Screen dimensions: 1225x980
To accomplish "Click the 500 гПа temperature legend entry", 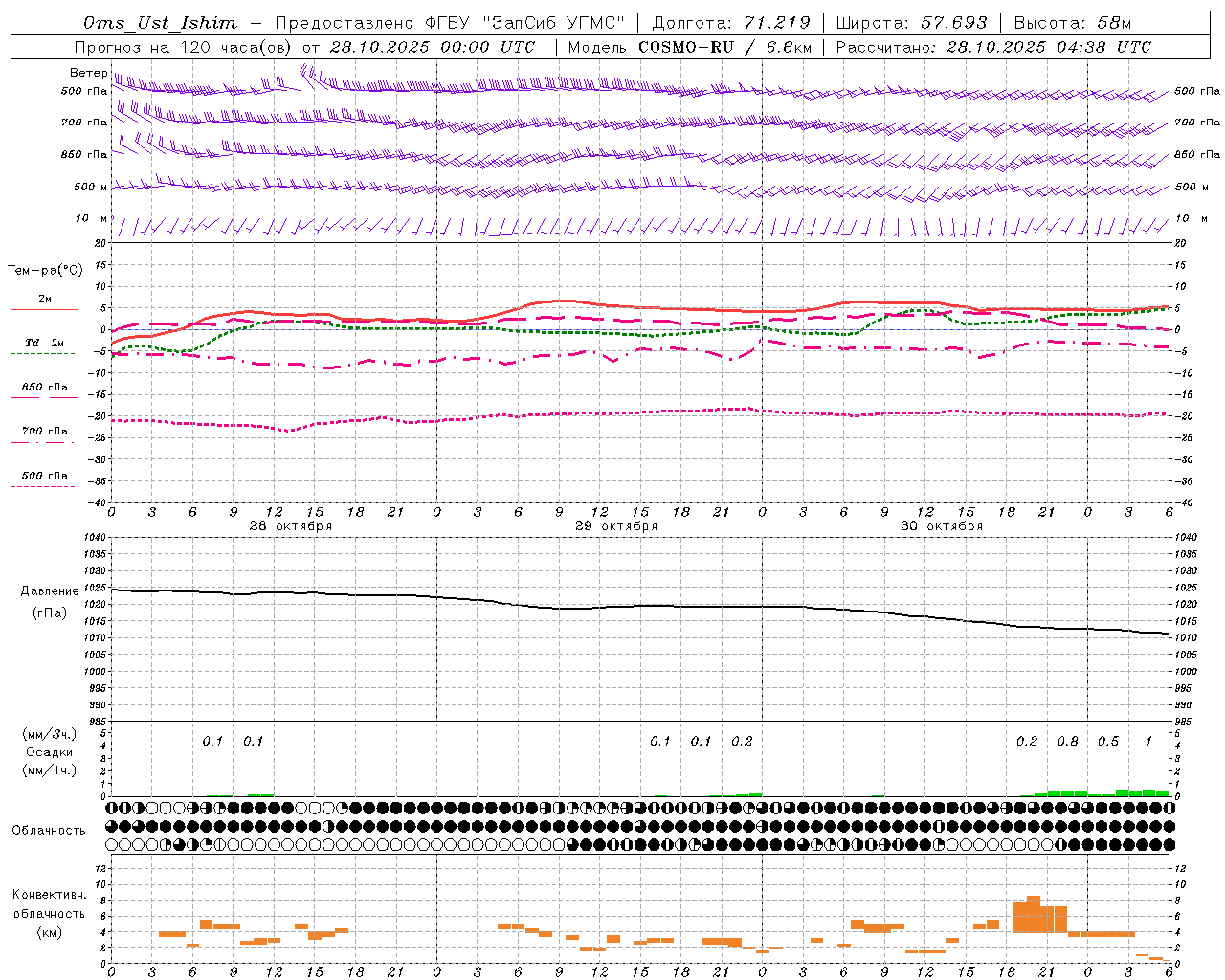I will tap(45, 476).
